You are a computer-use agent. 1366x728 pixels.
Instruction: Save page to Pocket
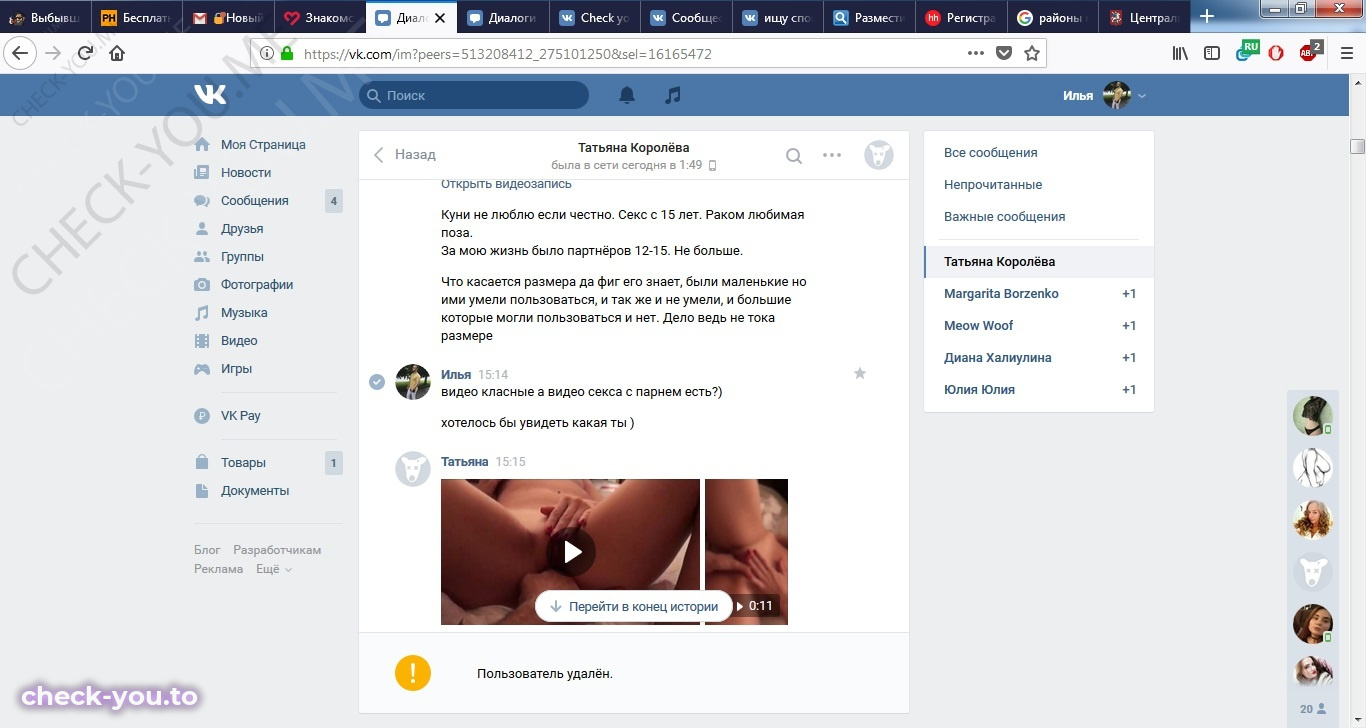(1004, 53)
